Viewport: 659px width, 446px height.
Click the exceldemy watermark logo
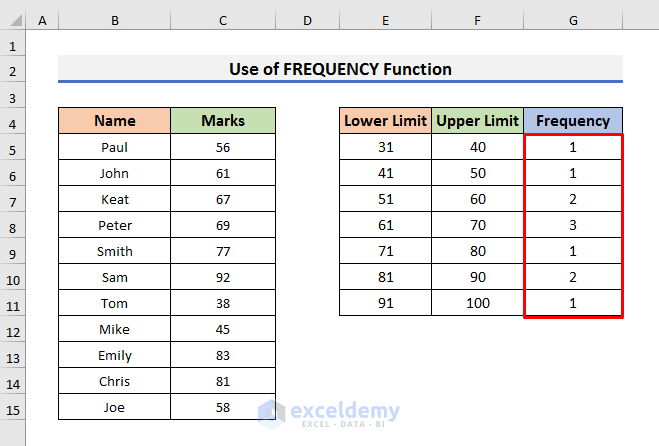coord(329,414)
